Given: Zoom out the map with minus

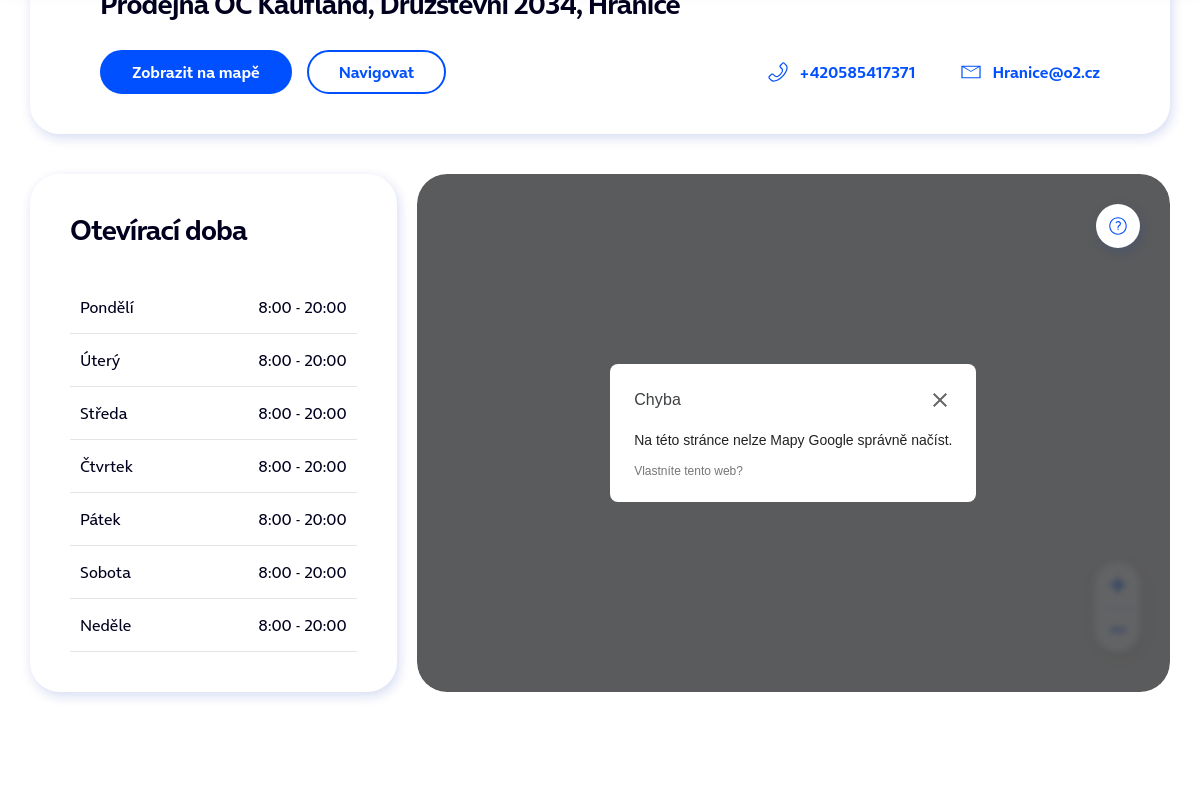Looking at the screenshot, I should (1118, 629).
